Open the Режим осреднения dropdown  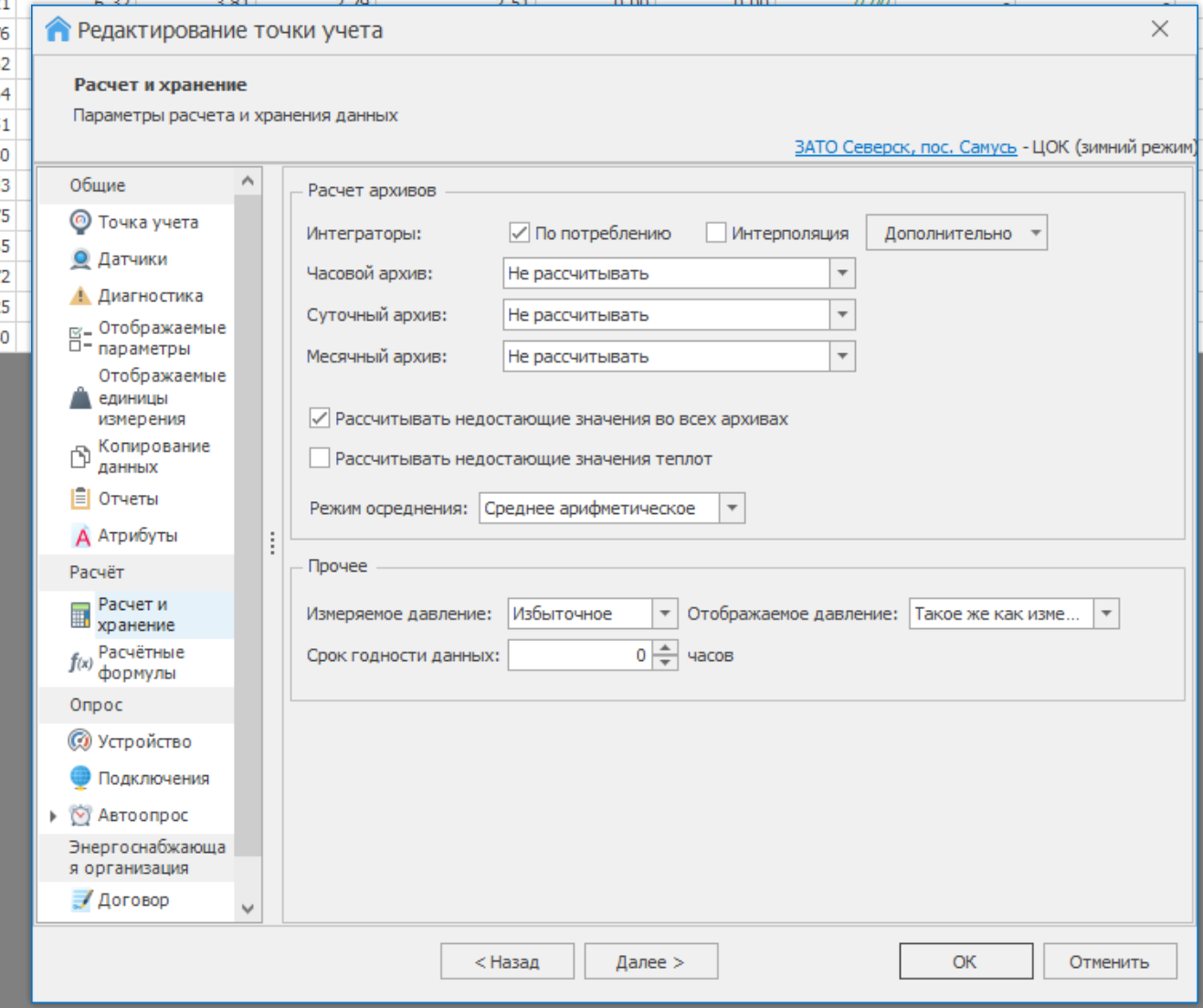point(732,509)
